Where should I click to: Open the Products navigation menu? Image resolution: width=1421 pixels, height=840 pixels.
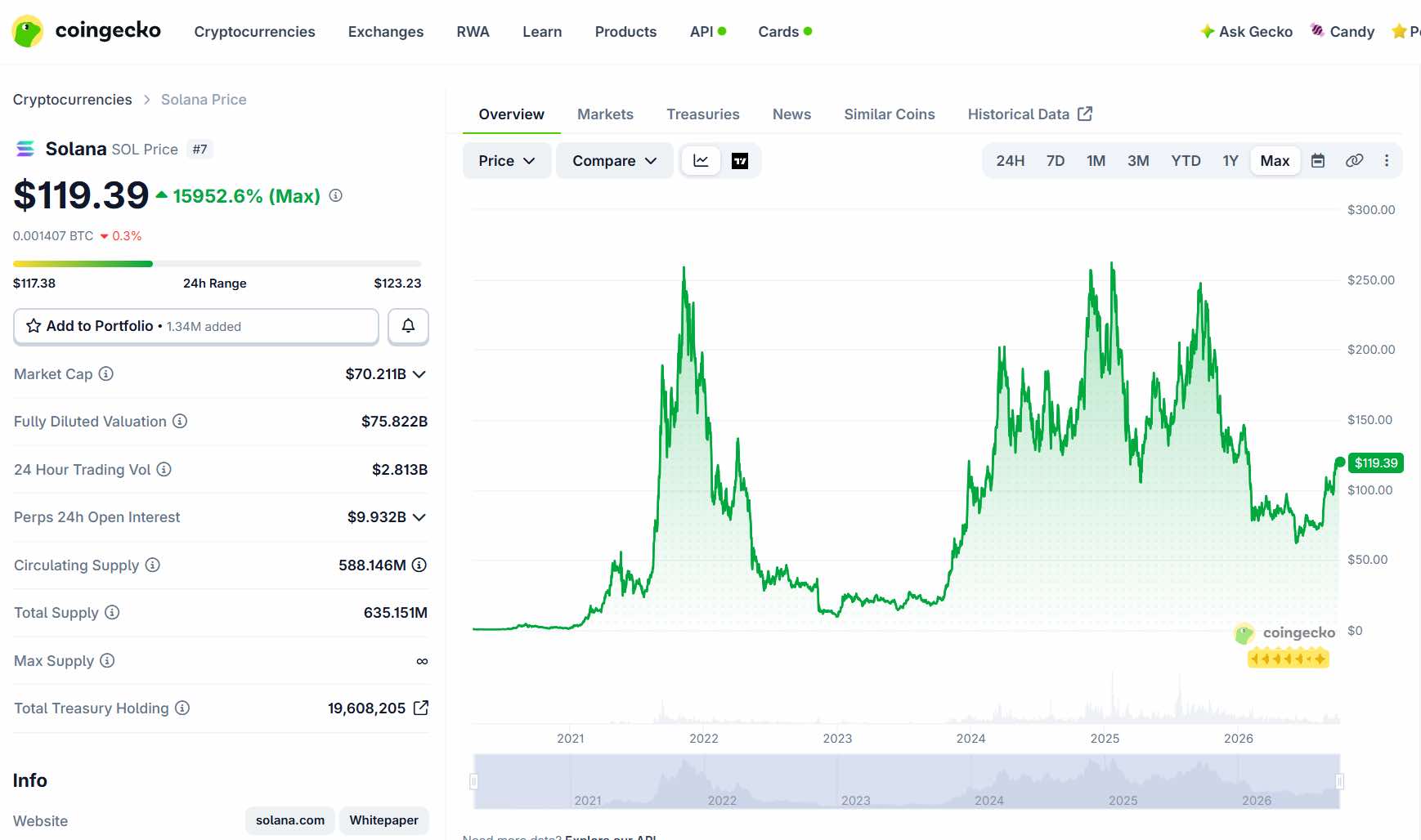625,32
